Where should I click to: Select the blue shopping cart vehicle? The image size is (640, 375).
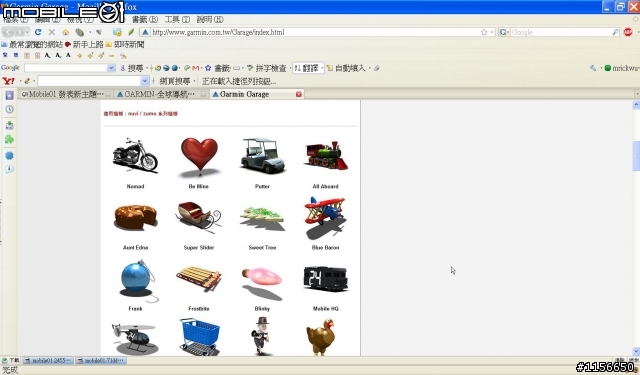[199, 337]
